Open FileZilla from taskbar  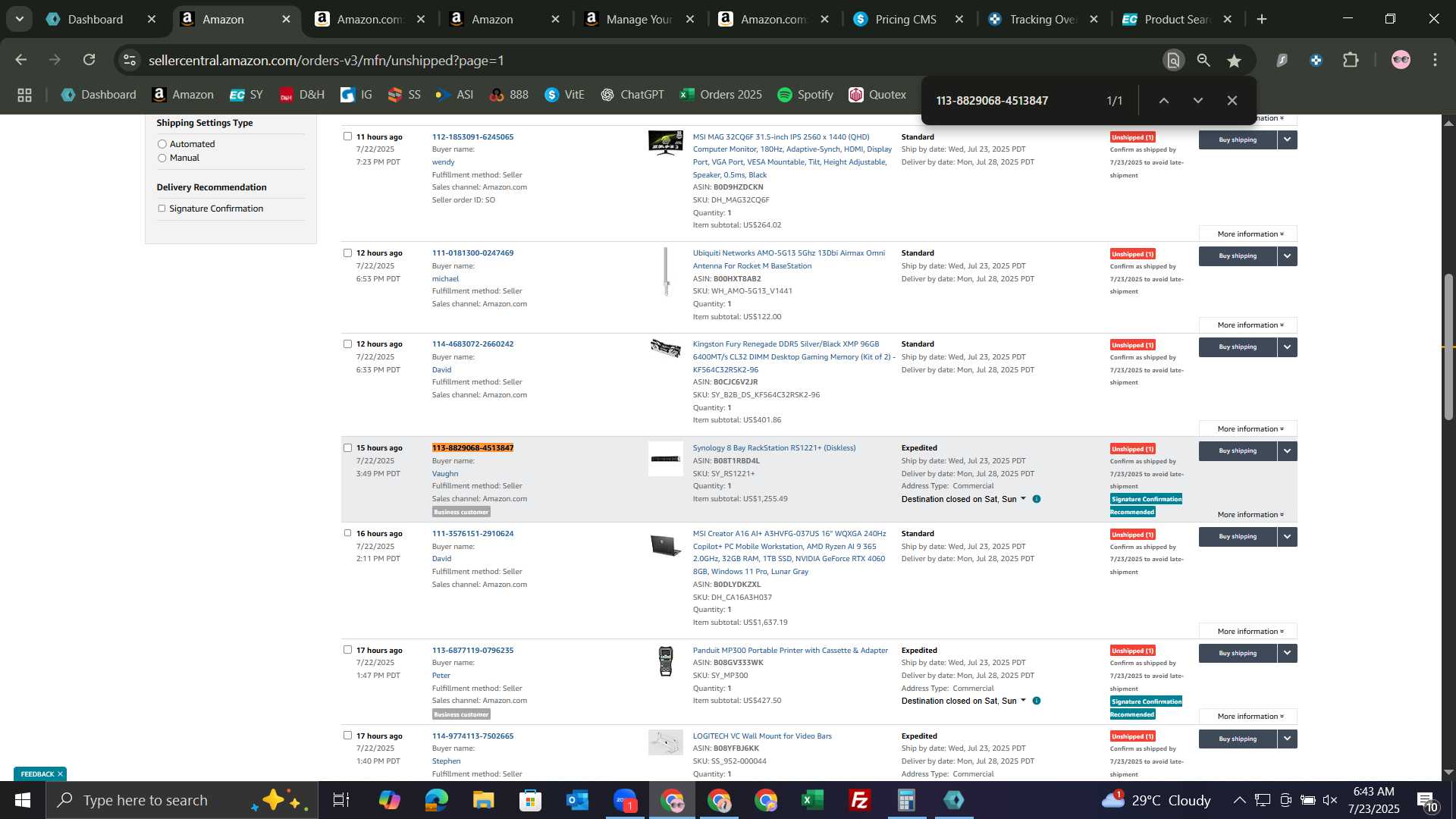pos(860,800)
